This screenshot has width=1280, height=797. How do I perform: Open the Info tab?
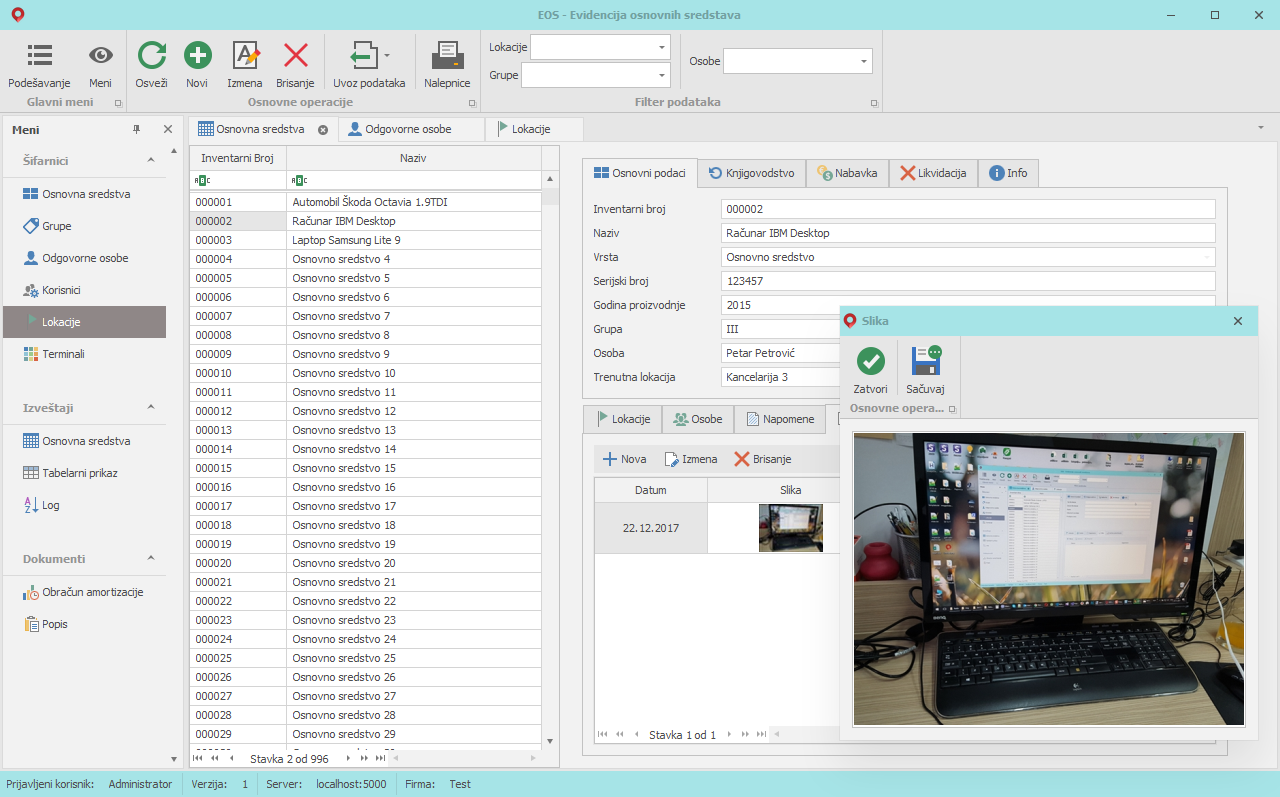1008,173
